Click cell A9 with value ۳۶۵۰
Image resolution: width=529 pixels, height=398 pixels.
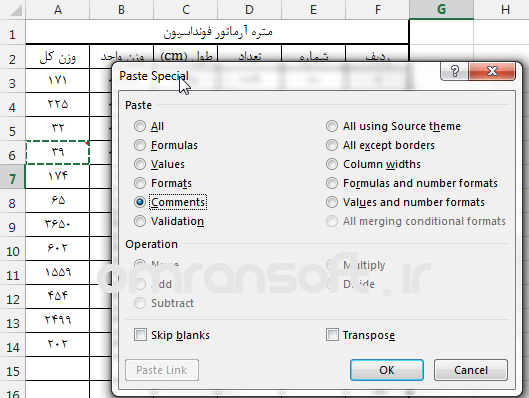(x=58, y=225)
